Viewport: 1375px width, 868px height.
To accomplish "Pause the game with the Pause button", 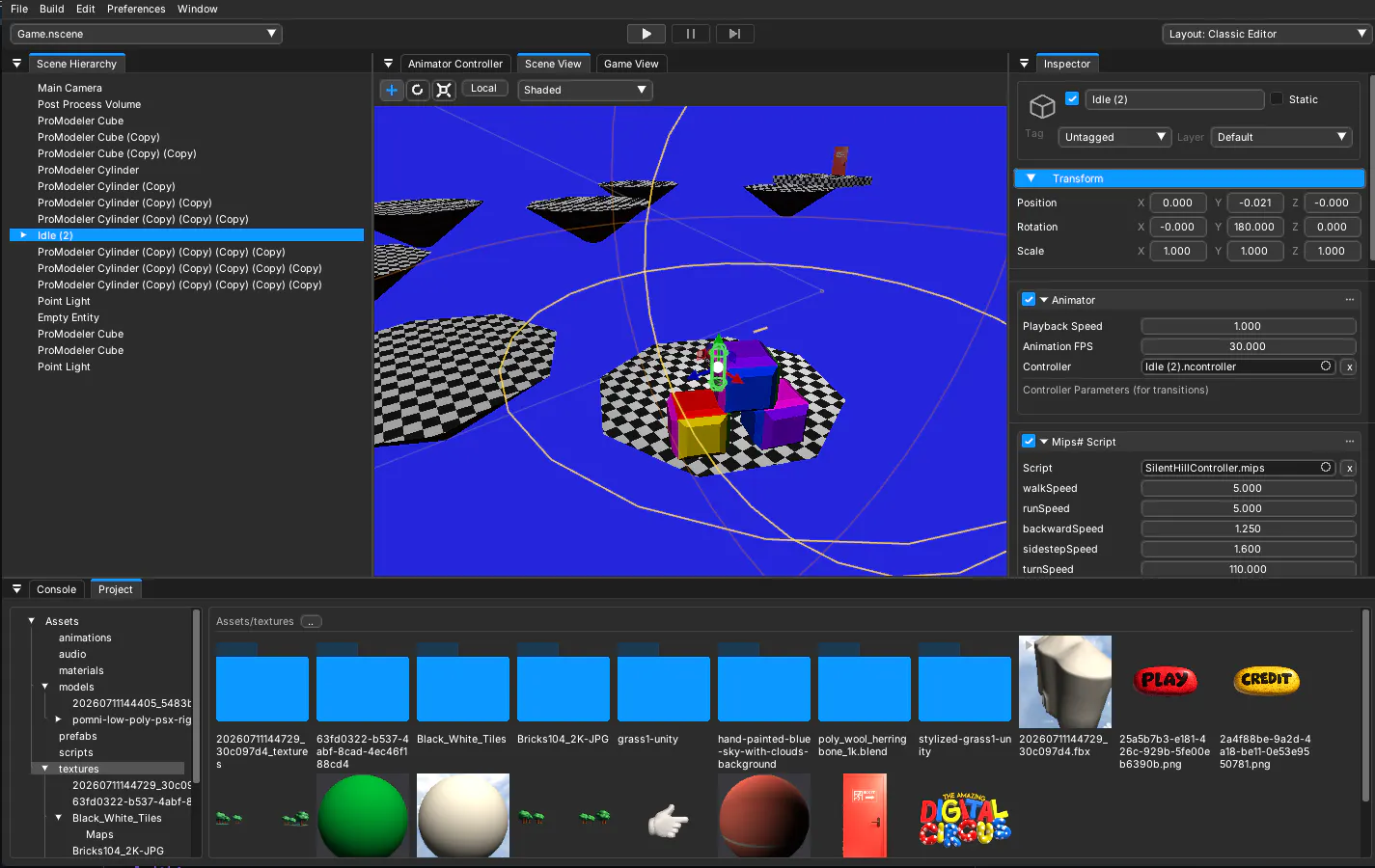I will pos(691,34).
